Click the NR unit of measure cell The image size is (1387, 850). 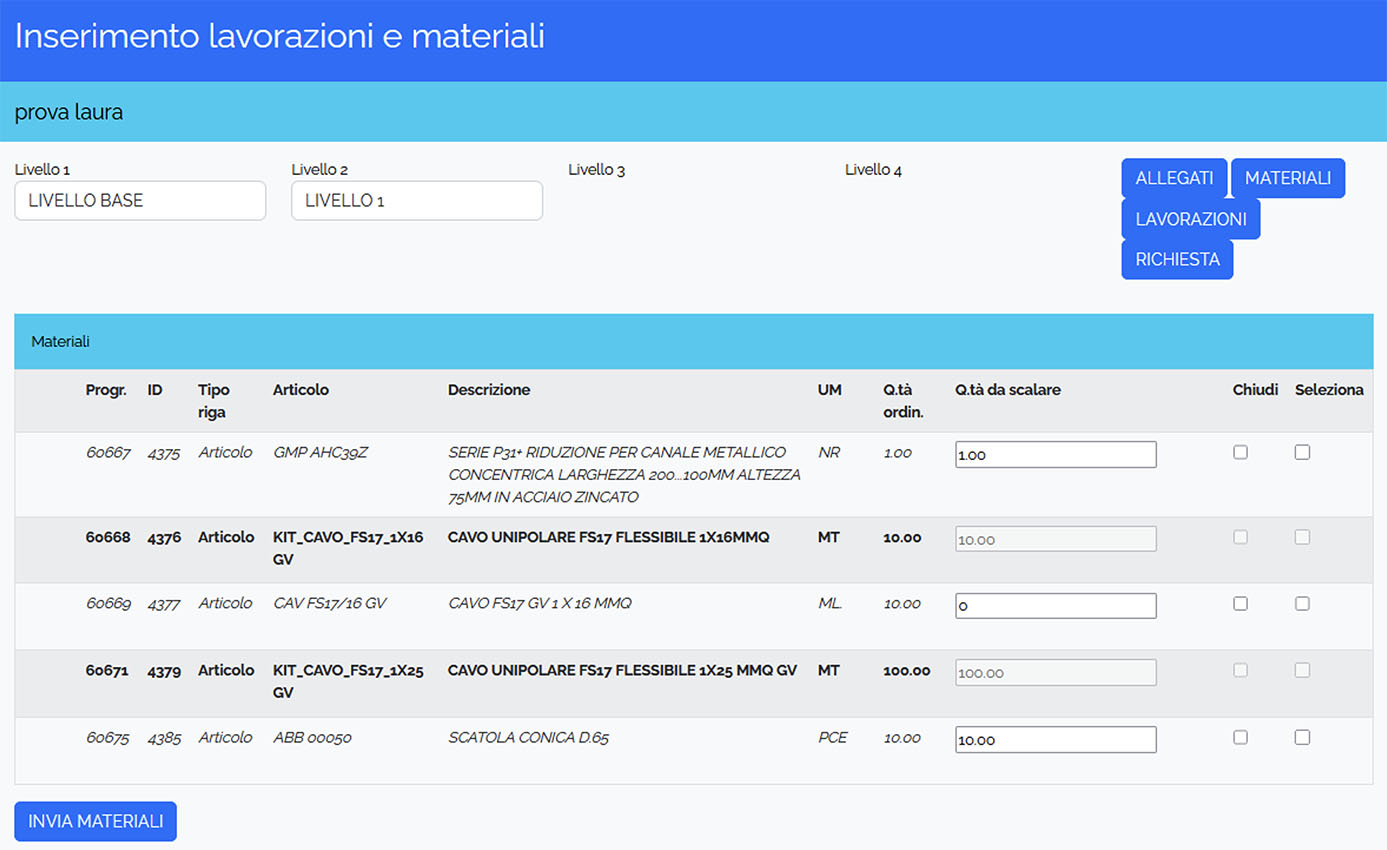click(x=829, y=453)
